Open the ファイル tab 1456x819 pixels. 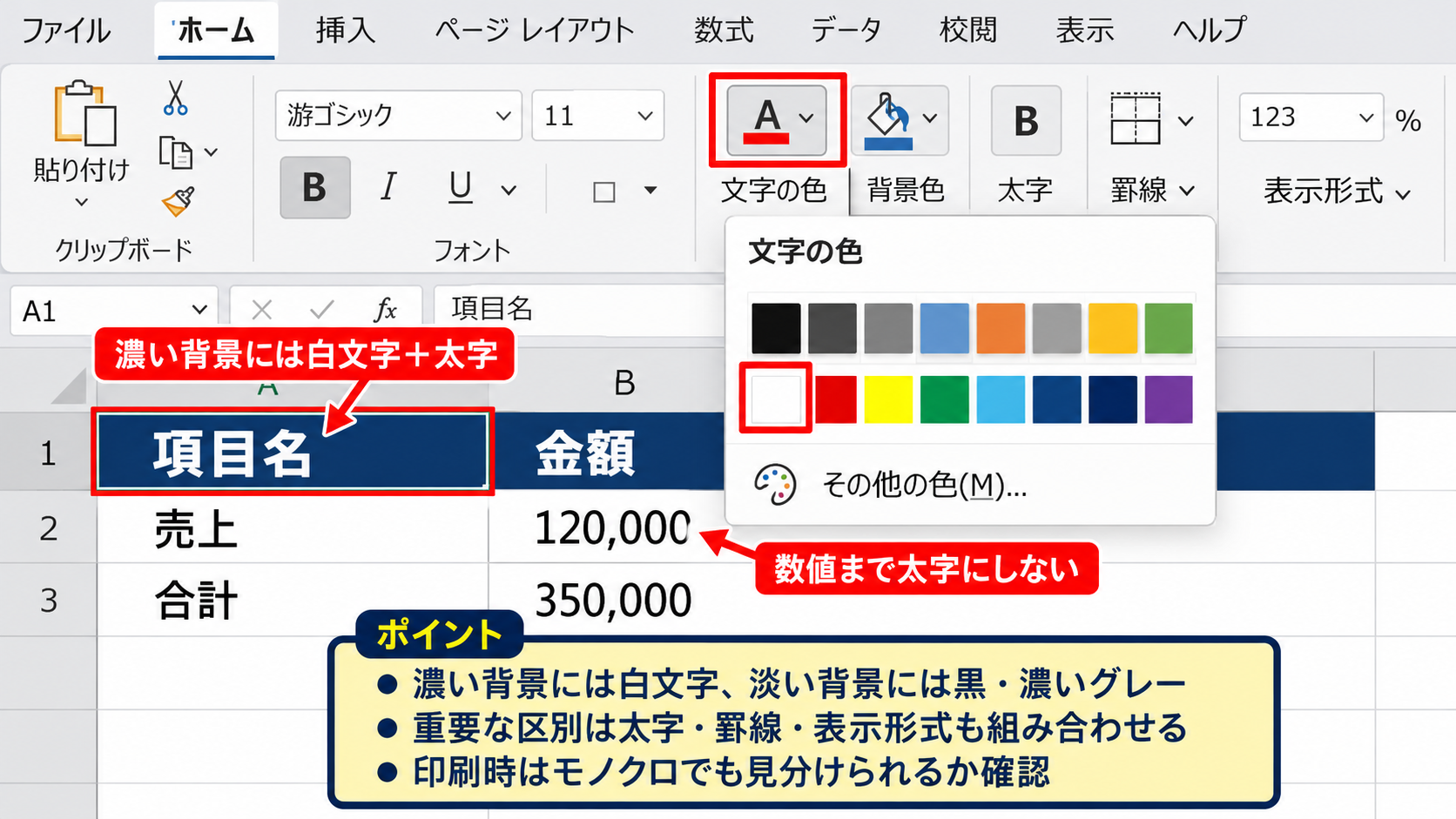(x=65, y=30)
